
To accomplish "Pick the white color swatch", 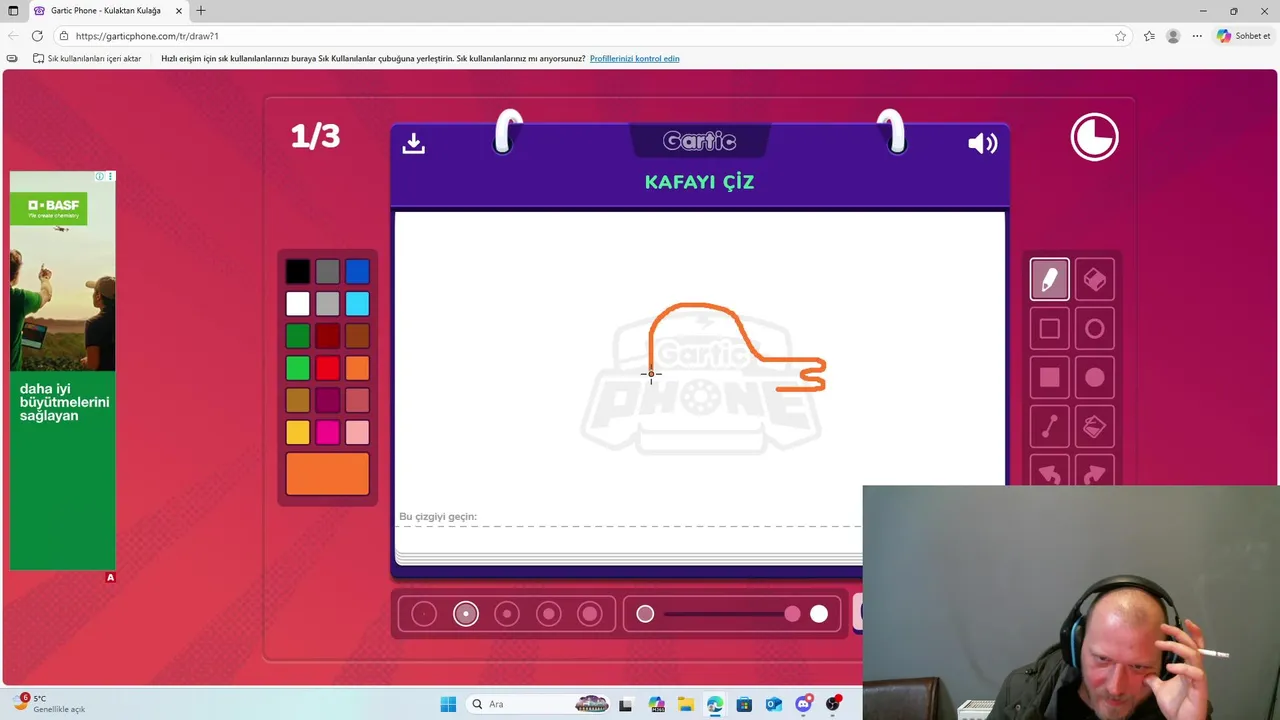I will pos(298,304).
